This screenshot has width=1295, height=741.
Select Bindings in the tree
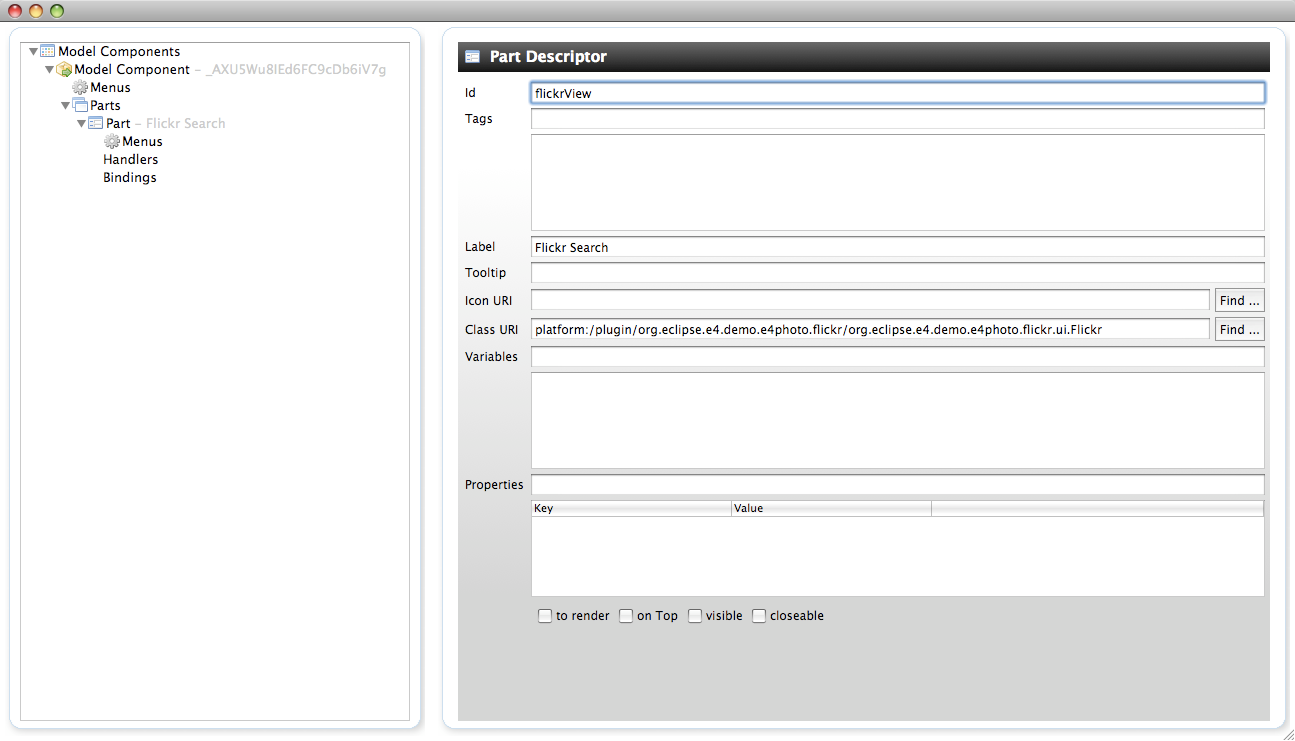coord(130,177)
